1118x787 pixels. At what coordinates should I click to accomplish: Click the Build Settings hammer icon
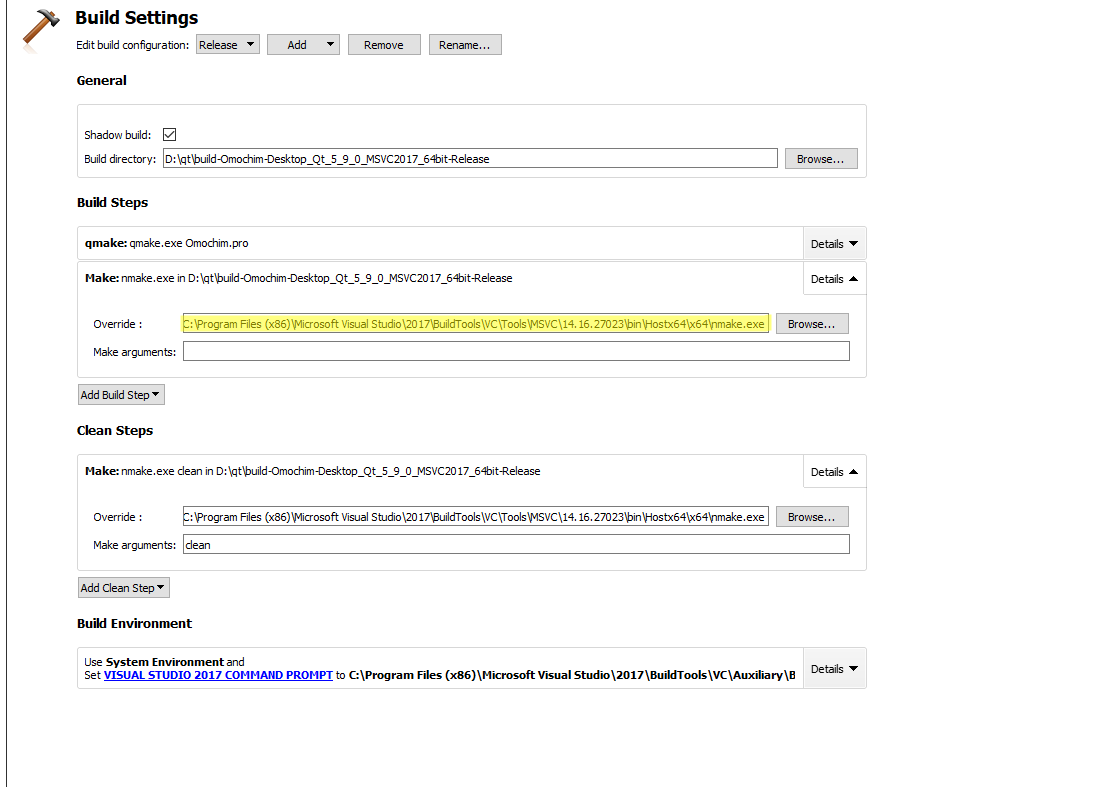click(40, 27)
